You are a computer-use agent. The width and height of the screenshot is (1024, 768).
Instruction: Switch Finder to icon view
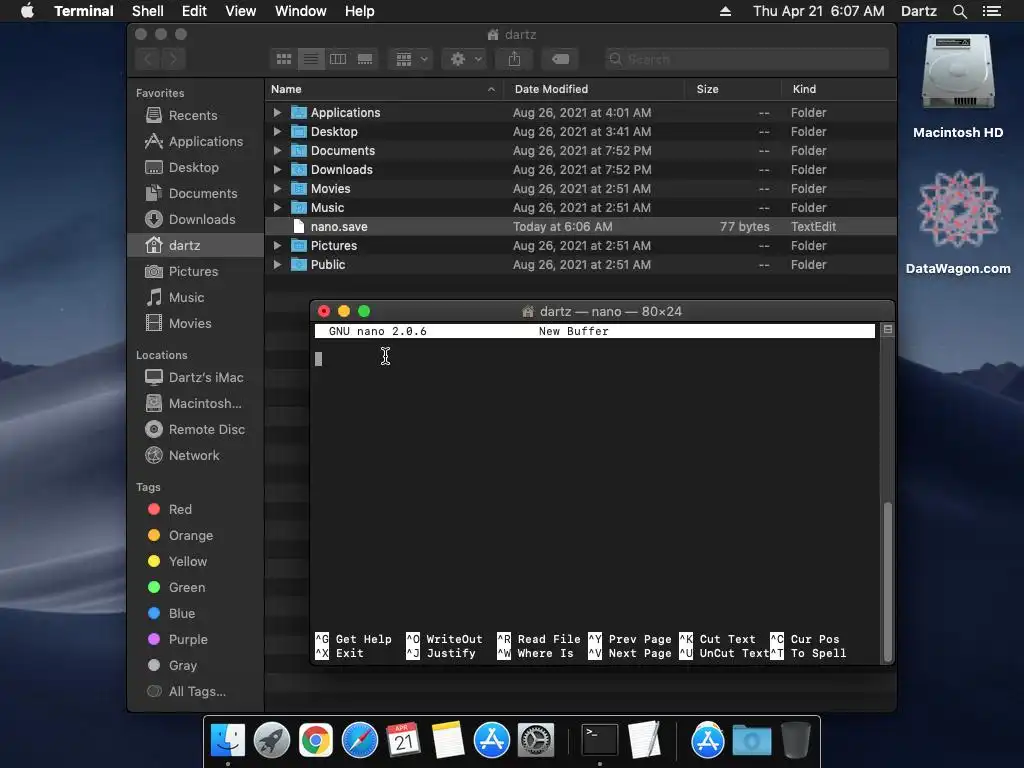(x=283, y=59)
